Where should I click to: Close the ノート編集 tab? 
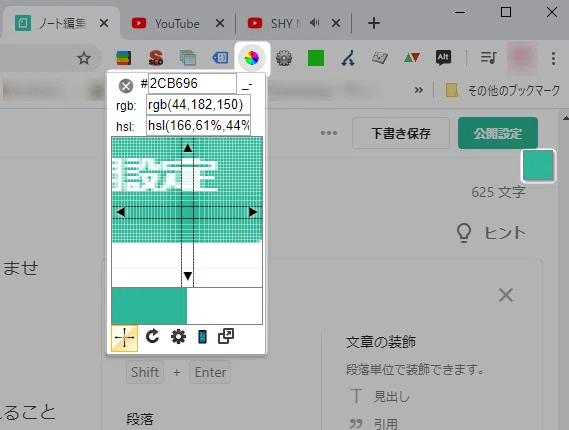(x=104, y=24)
